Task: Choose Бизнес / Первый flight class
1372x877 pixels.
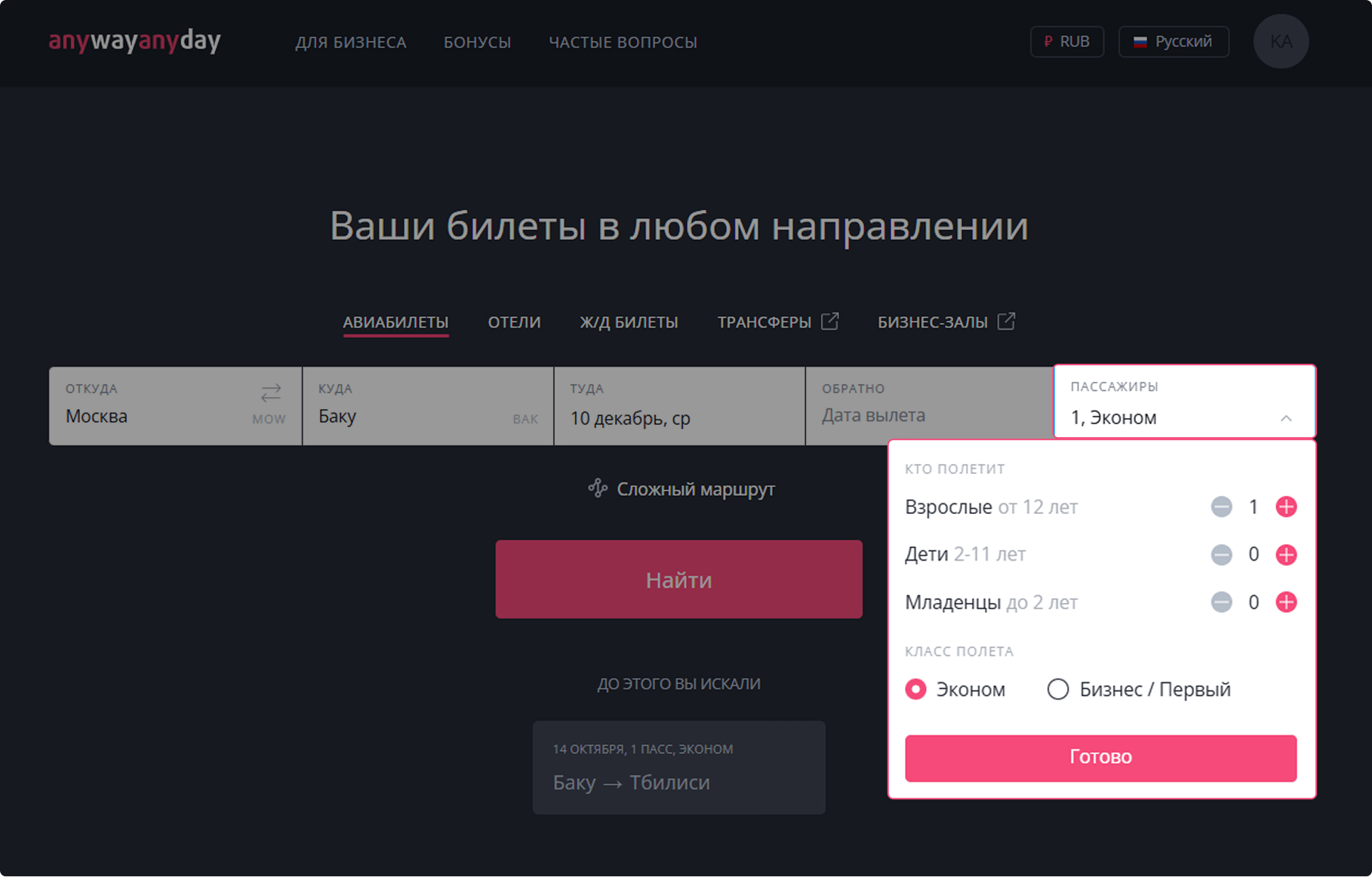Action: click(1058, 689)
